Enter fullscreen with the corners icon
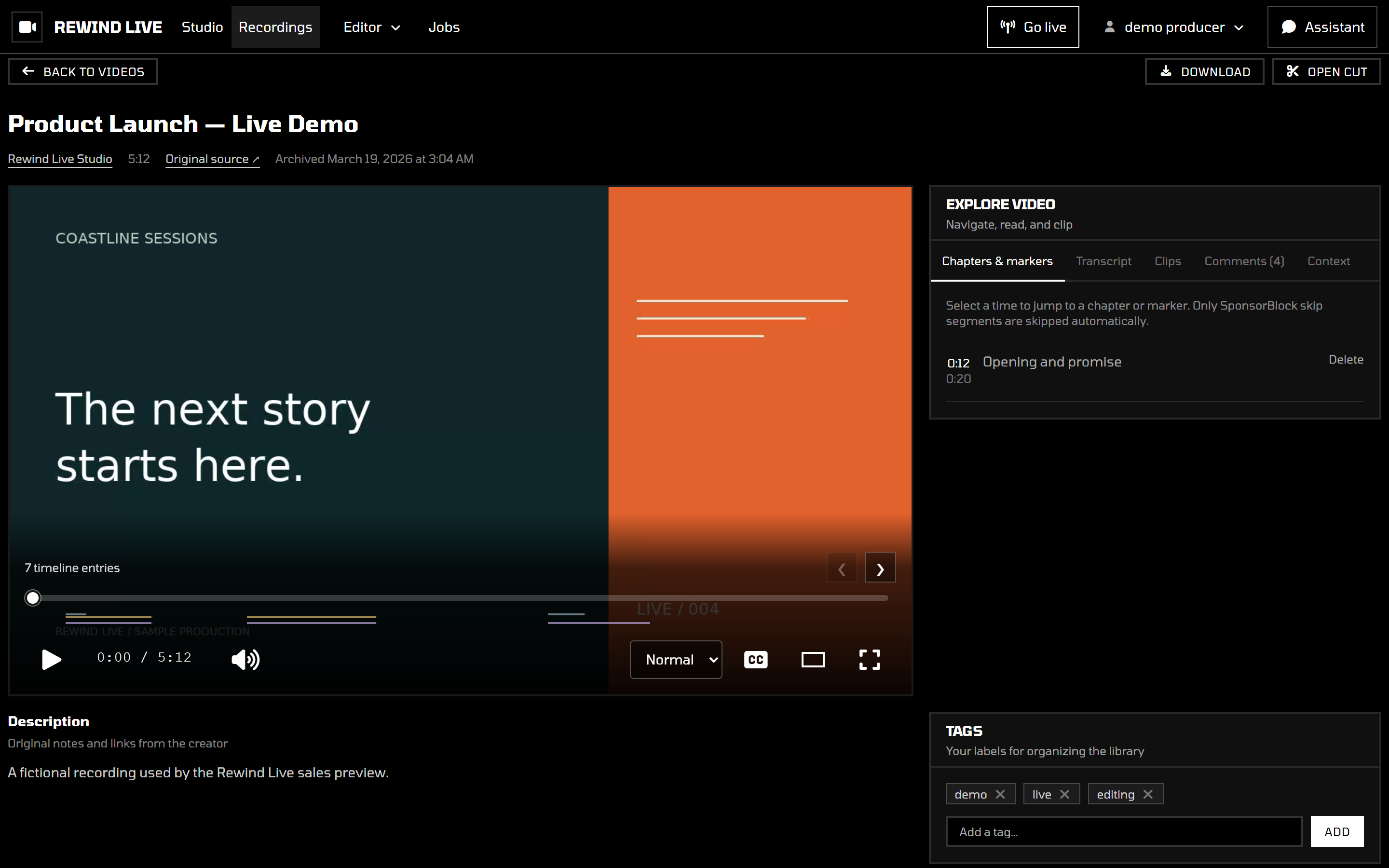 point(870,660)
